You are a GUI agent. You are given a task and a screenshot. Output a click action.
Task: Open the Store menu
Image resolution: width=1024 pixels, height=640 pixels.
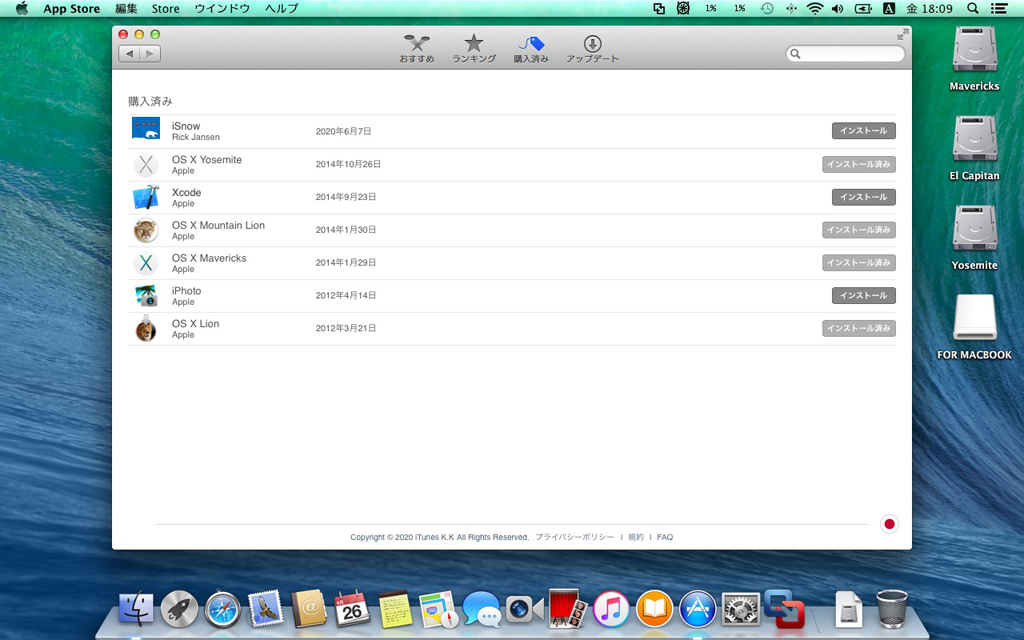[165, 8]
